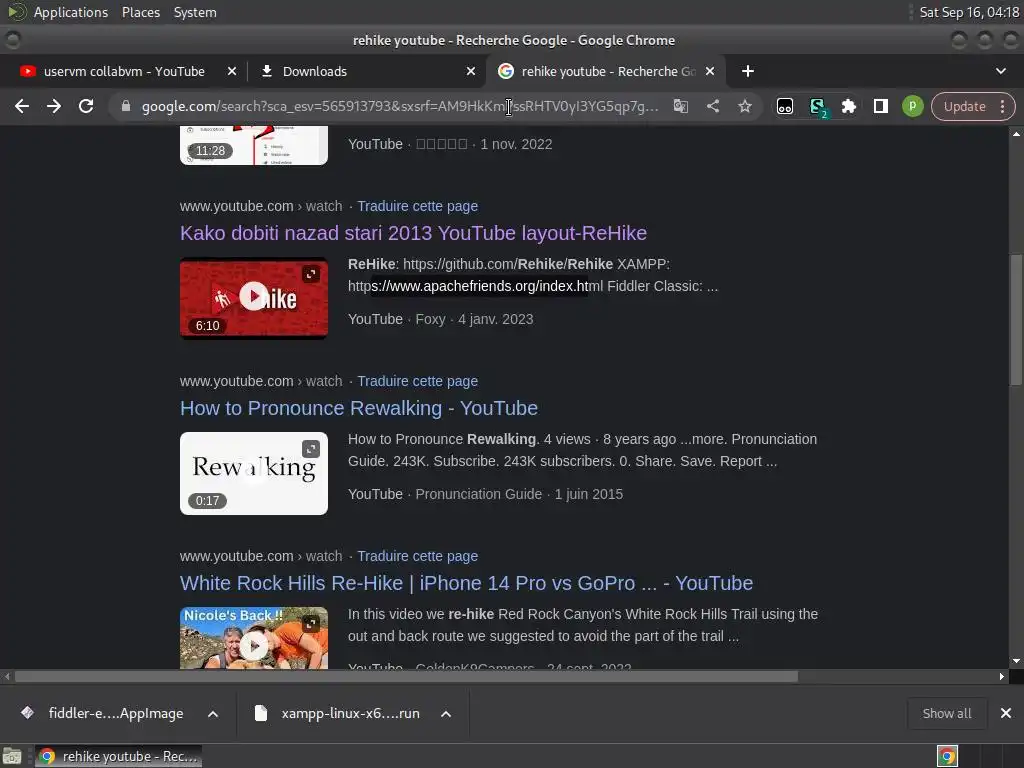Viewport: 1024px width, 768px height.
Task: Click the address bar URL field
Action: 400,106
